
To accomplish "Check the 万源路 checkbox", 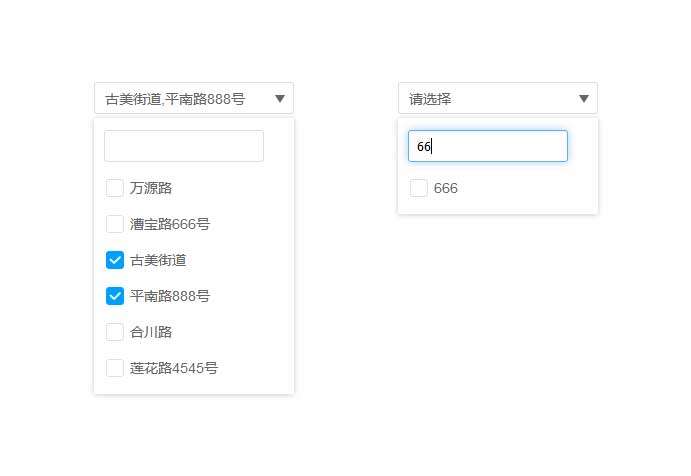I will (115, 188).
